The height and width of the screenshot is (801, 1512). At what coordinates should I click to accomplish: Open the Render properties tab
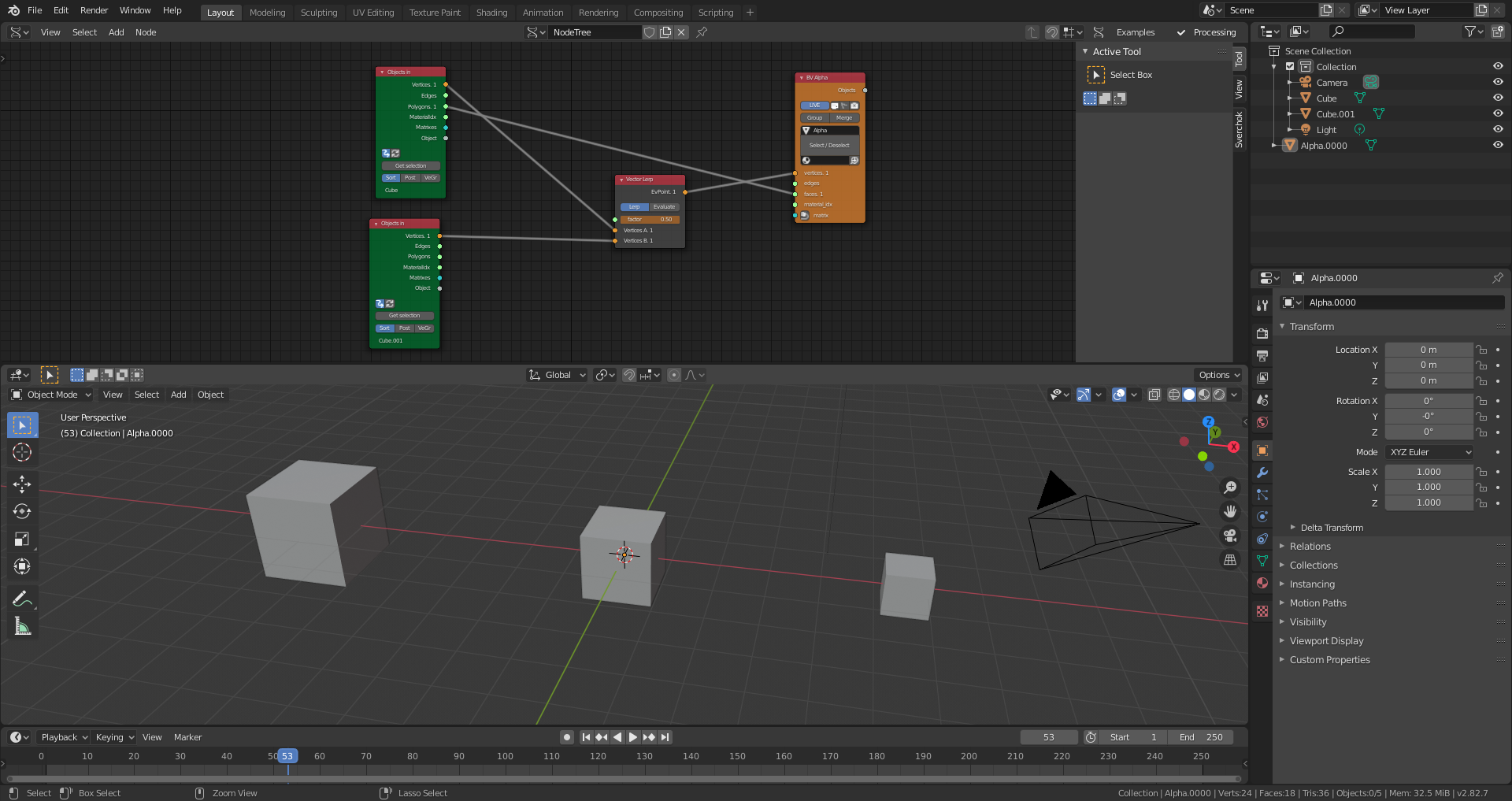(1262, 333)
